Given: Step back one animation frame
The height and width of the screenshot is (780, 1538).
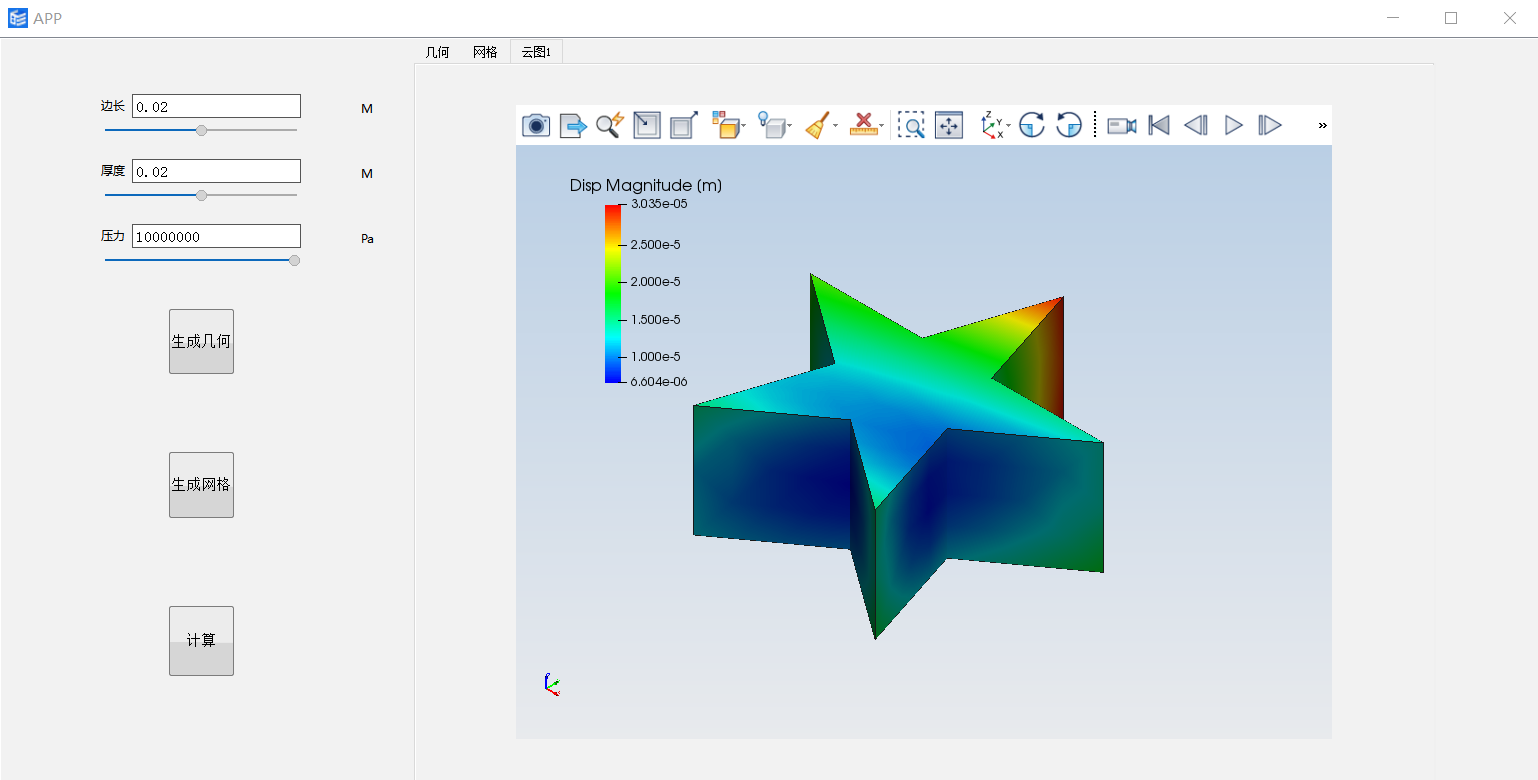Looking at the screenshot, I should 1196,125.
